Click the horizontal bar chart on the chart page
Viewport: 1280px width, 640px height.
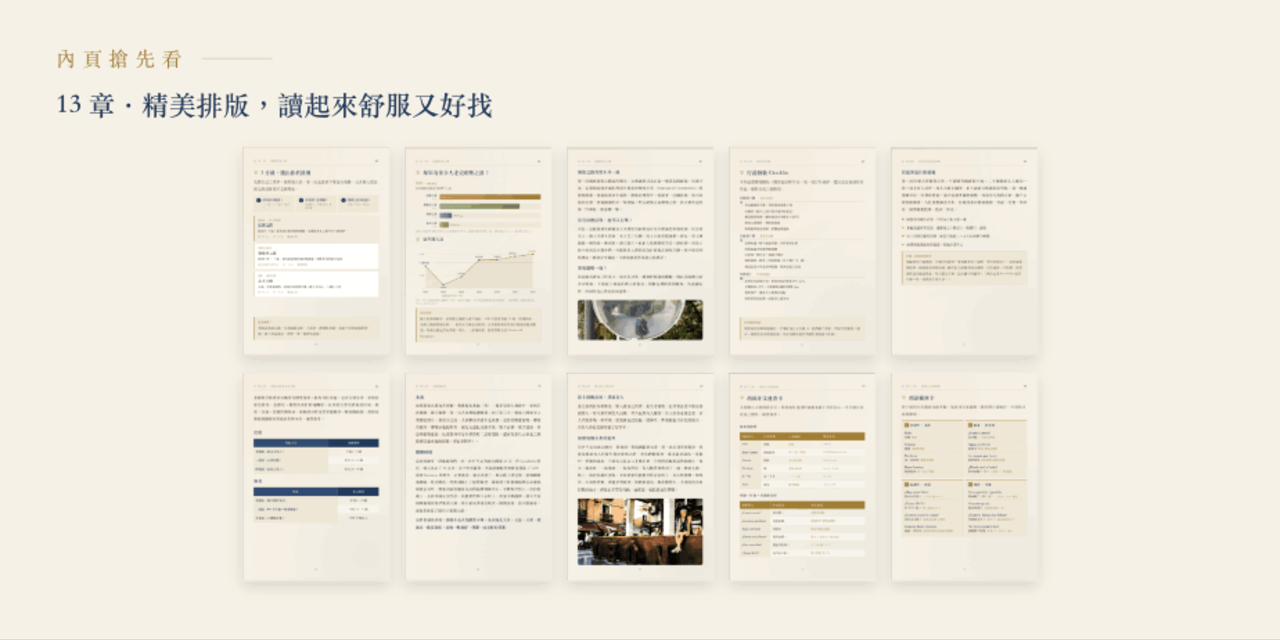click(478, 209)
